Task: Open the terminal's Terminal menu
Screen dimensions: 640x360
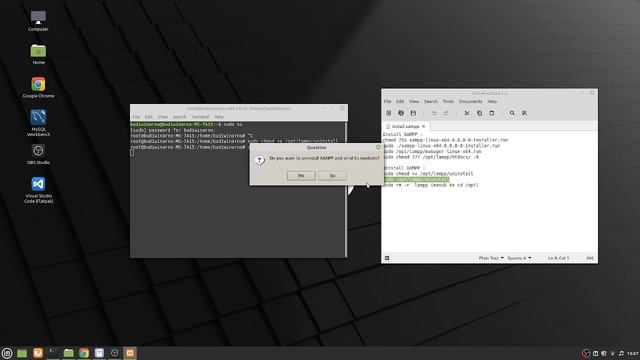Action: pos(200,117)
